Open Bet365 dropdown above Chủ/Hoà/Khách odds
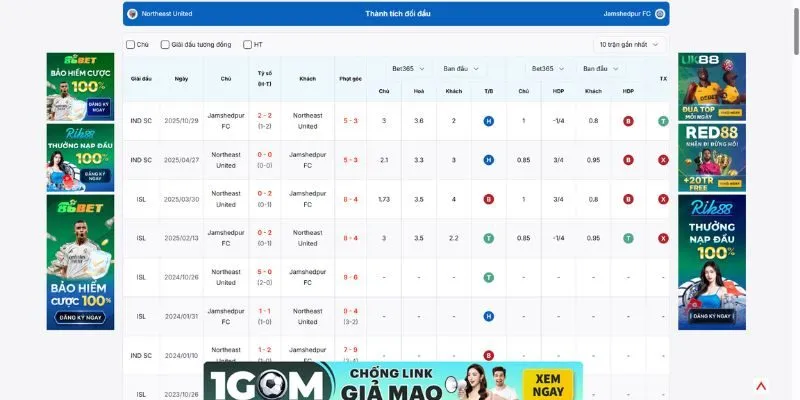The image size is (800, 400). pos(408,68)
